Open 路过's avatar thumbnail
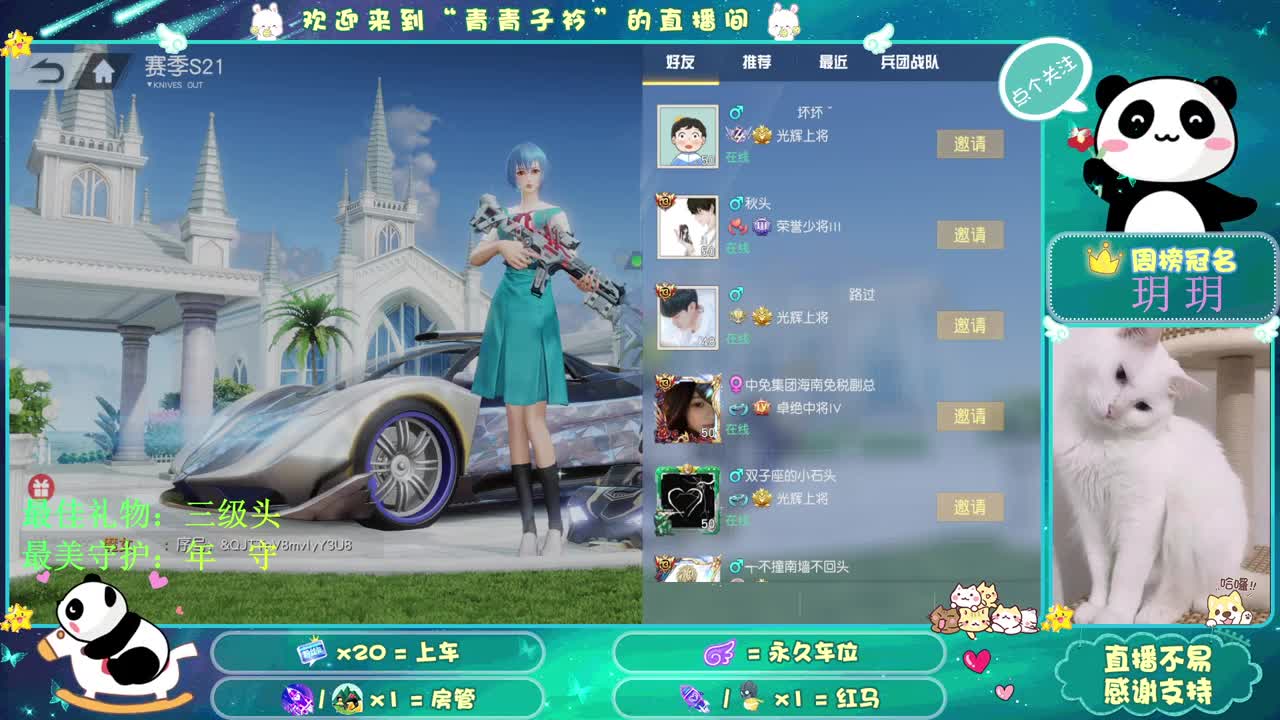 click(x=687, y=318)
